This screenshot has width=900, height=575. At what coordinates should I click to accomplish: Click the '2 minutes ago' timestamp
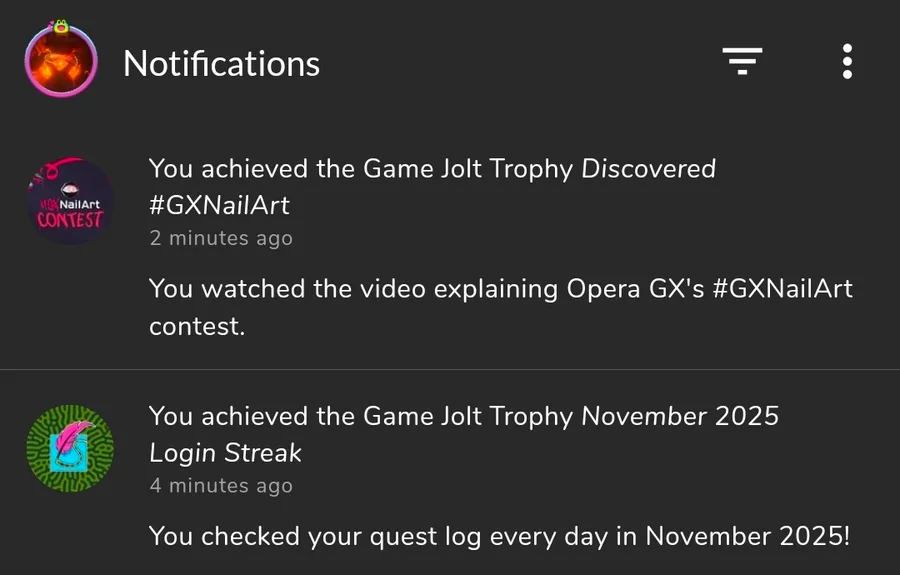point(221,238)
